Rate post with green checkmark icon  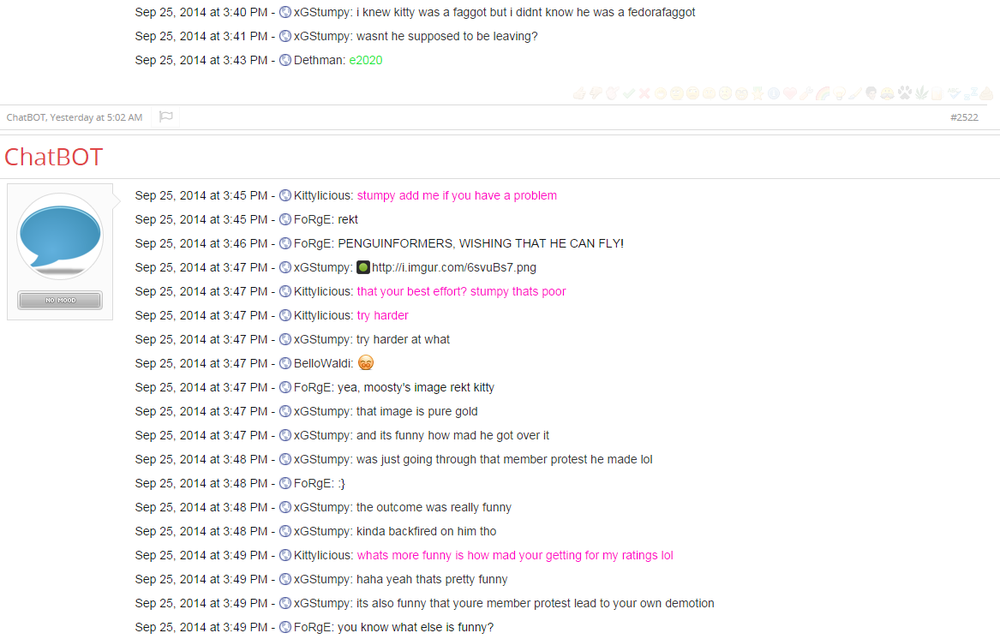(x=629, y=94)
